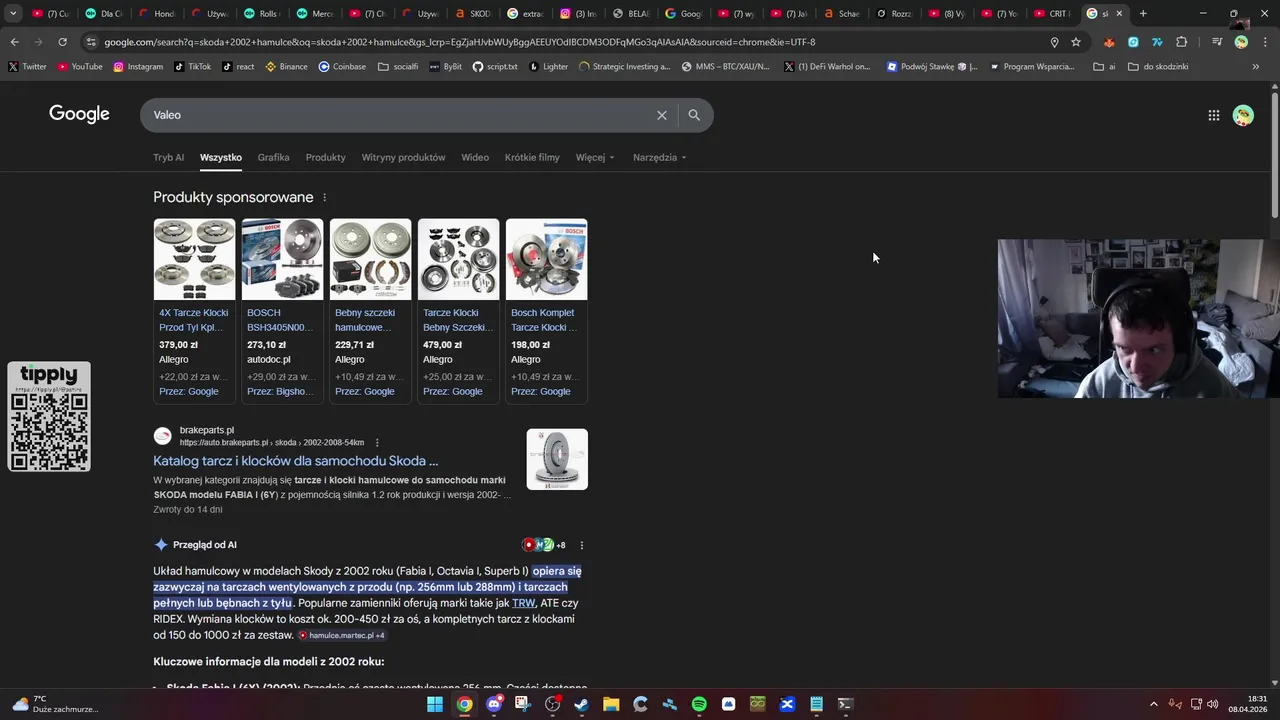This screenshot has height=720, width=1280.
Task: Open 'Katalog tarcz i klocków dla samochodu Skoda' result
Action: [x=295, y=461]
